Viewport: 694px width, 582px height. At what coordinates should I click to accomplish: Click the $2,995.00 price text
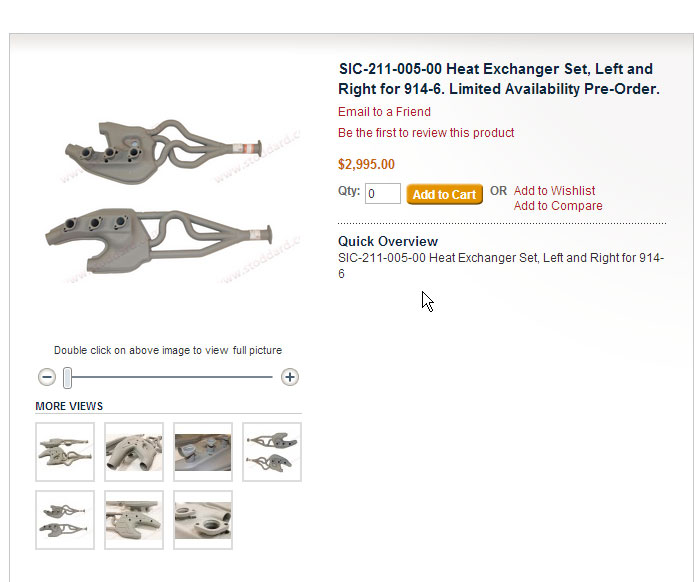[x=366, y=165]
